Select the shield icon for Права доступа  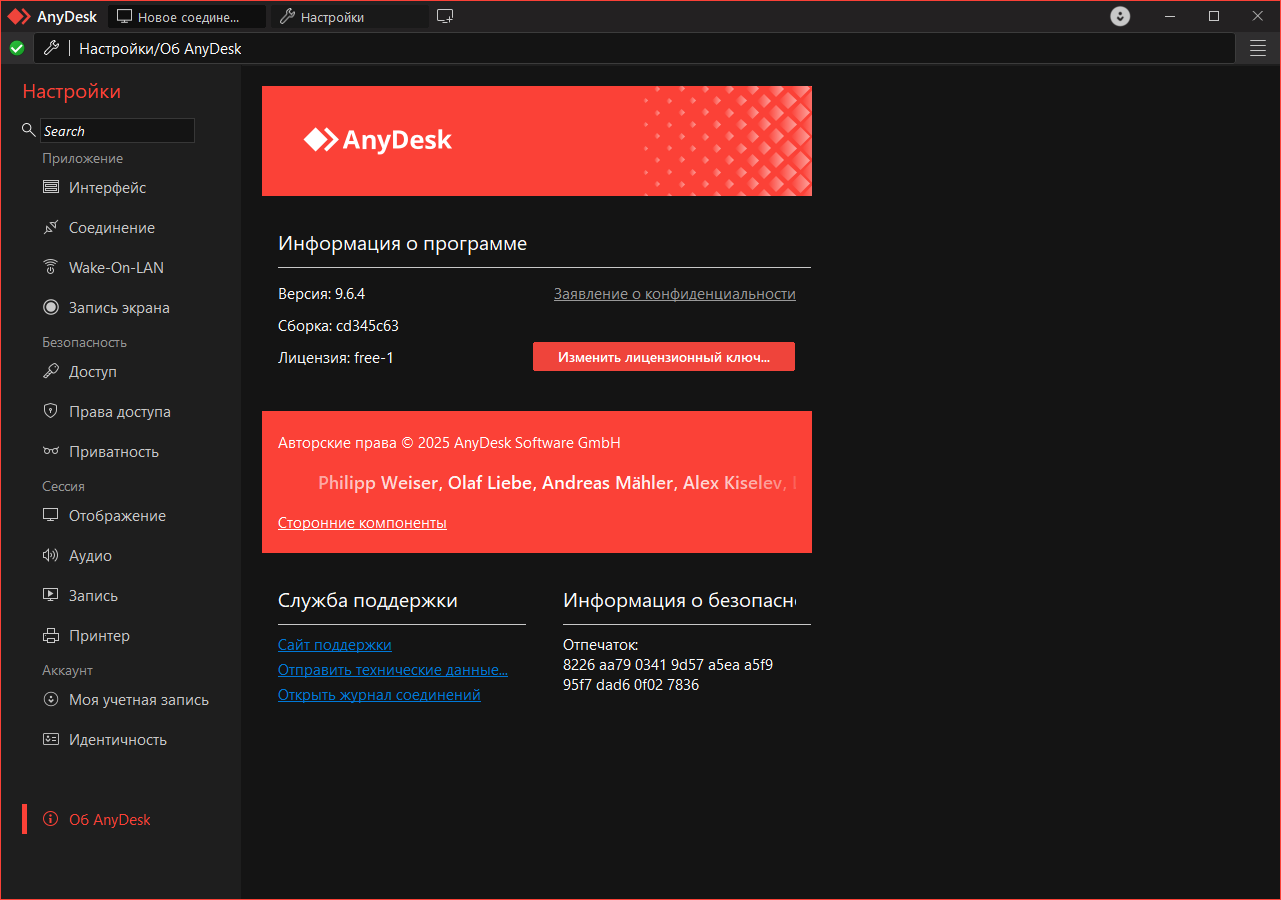tap(51, 411)
